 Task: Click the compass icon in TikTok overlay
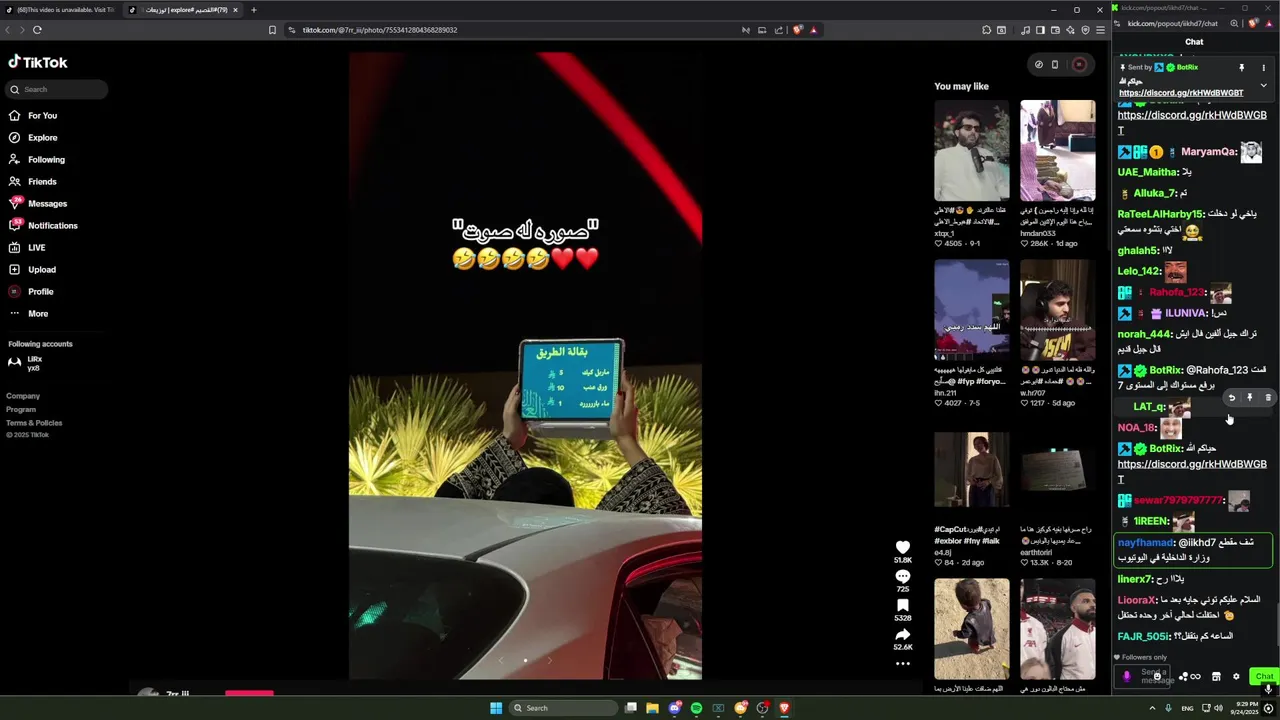tap(1038, 65)
